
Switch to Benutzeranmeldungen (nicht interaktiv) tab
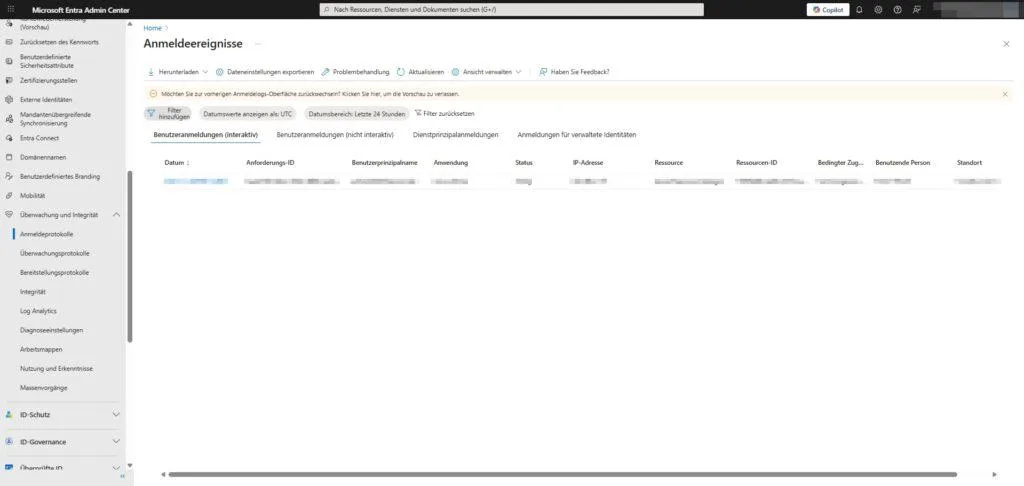point(335,134)
